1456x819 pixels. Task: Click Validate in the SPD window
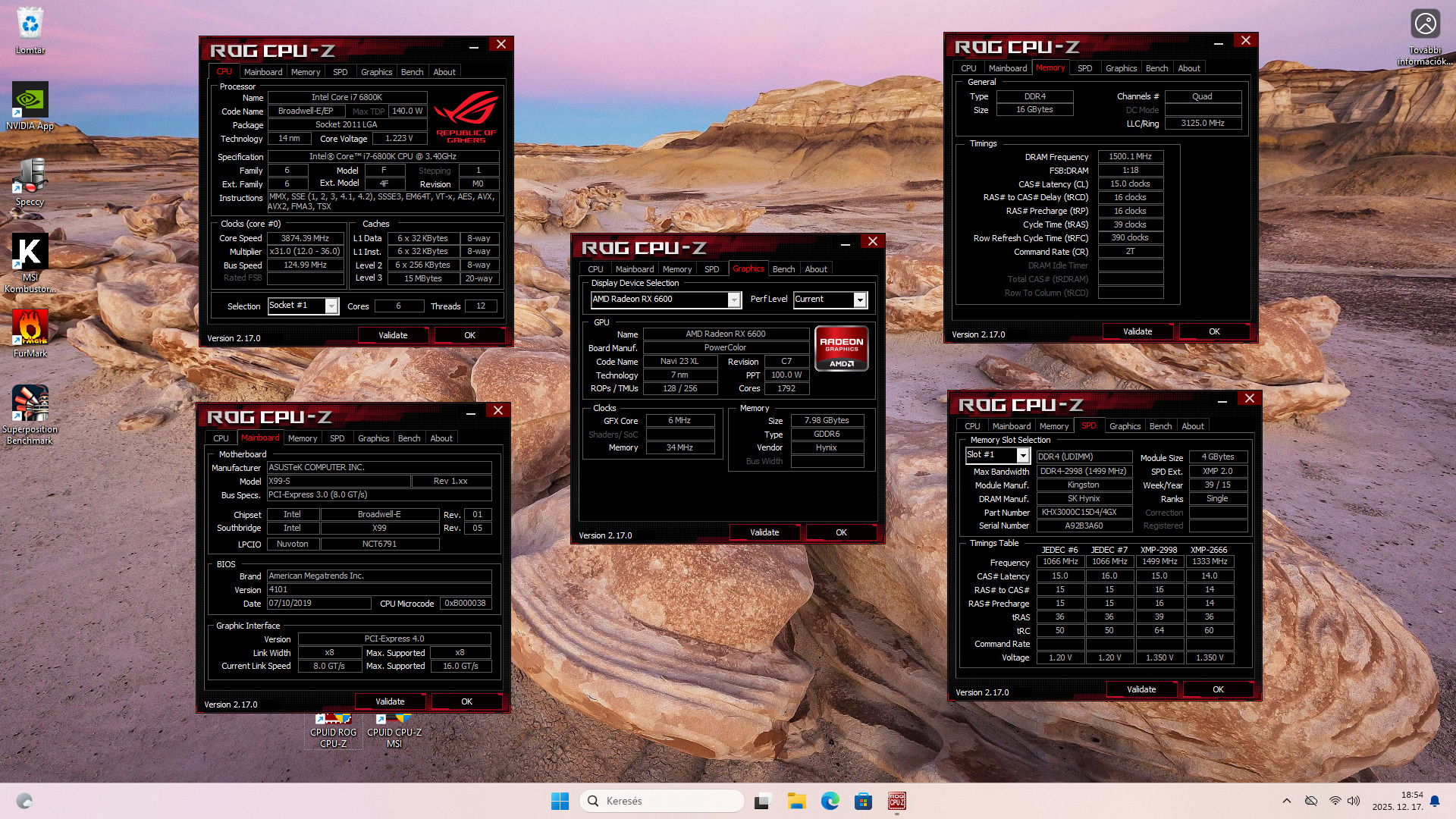pyautogui.click(x=1141, y=689)
